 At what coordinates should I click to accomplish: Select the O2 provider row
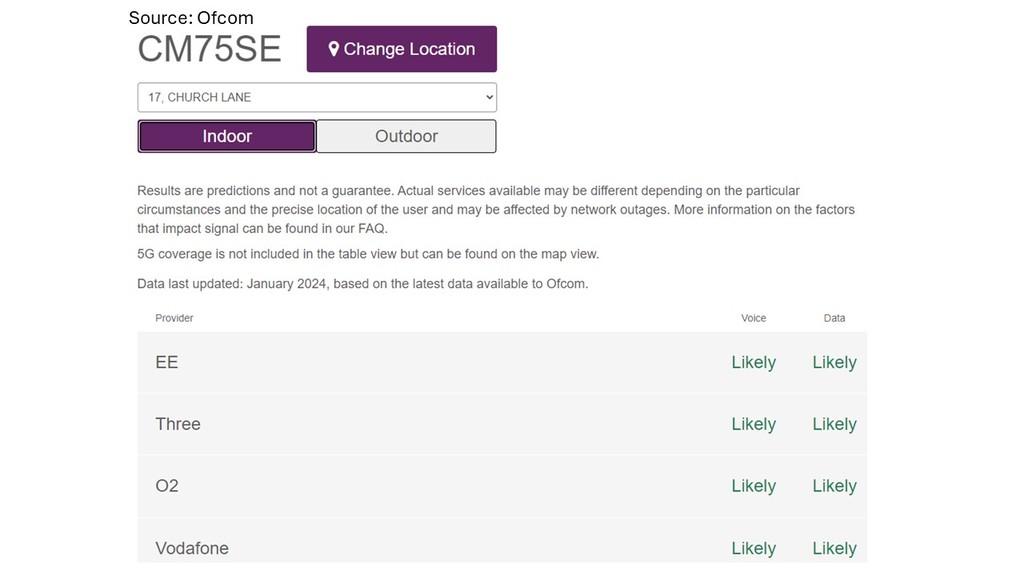coord(502,486)
